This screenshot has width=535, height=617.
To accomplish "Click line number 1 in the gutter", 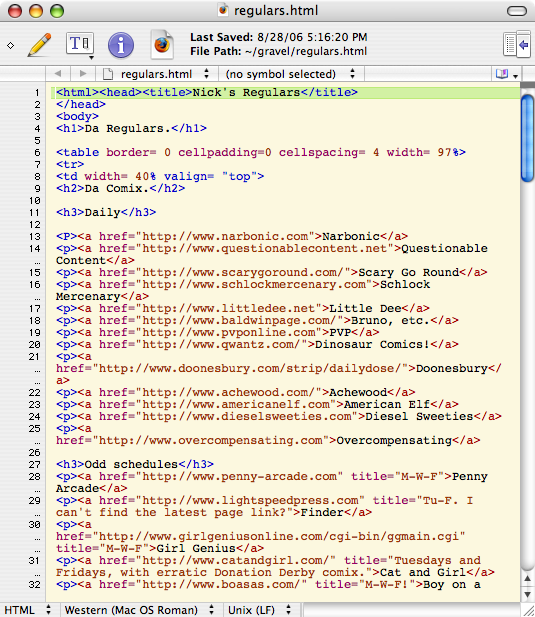I will click(x=37, y=92).
